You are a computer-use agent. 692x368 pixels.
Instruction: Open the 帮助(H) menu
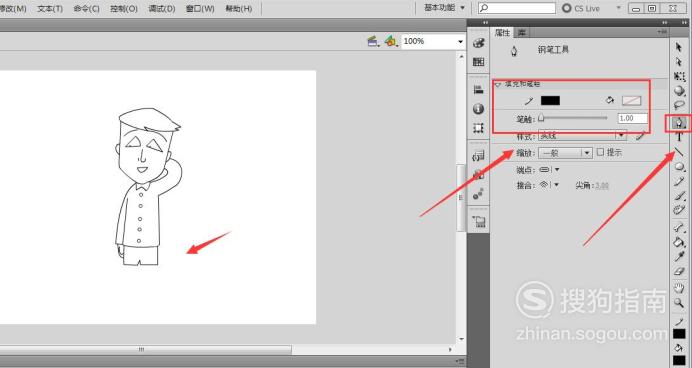click(239, 8)
